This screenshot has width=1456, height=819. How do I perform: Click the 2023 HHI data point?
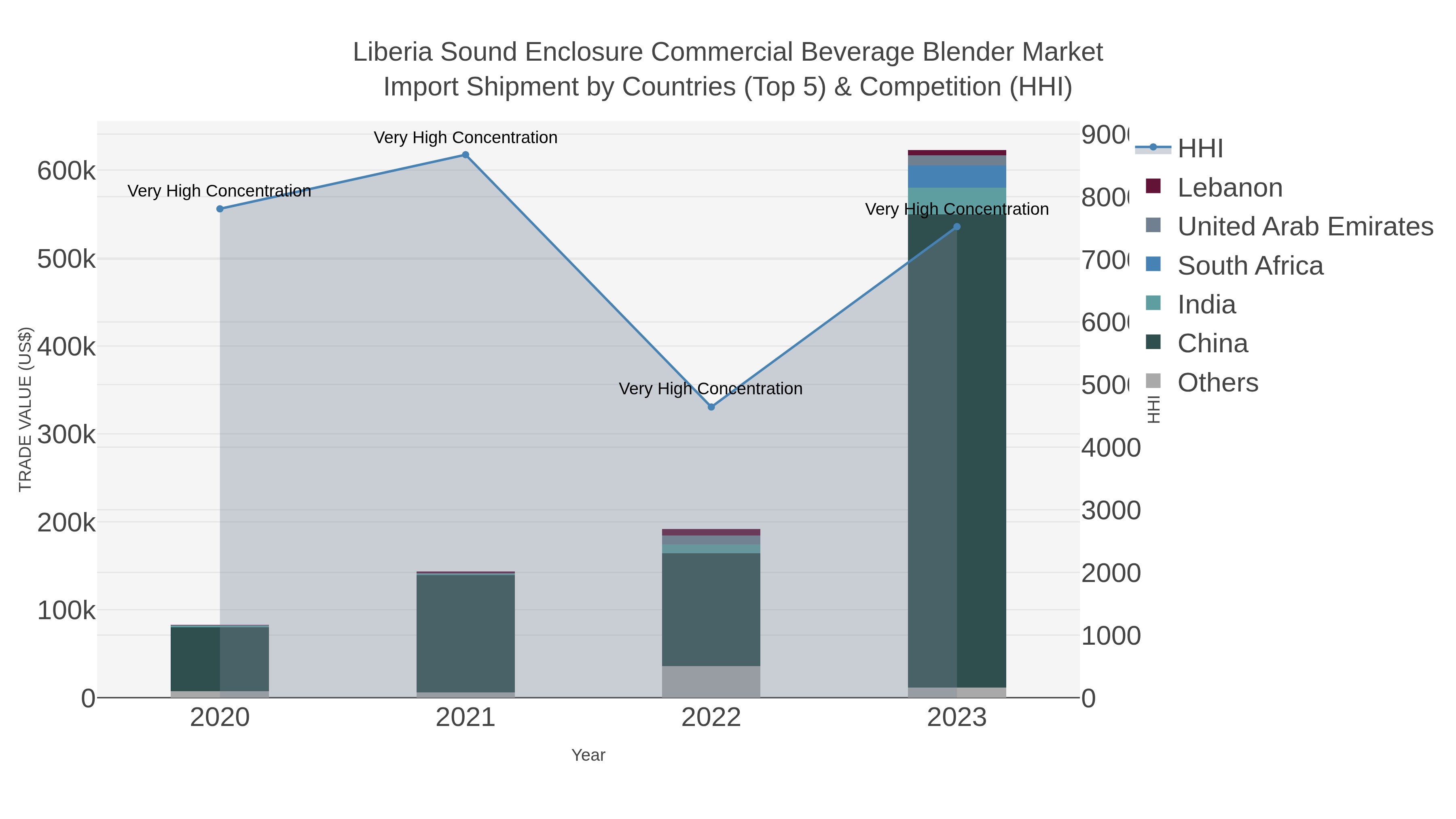pos(957,226)
